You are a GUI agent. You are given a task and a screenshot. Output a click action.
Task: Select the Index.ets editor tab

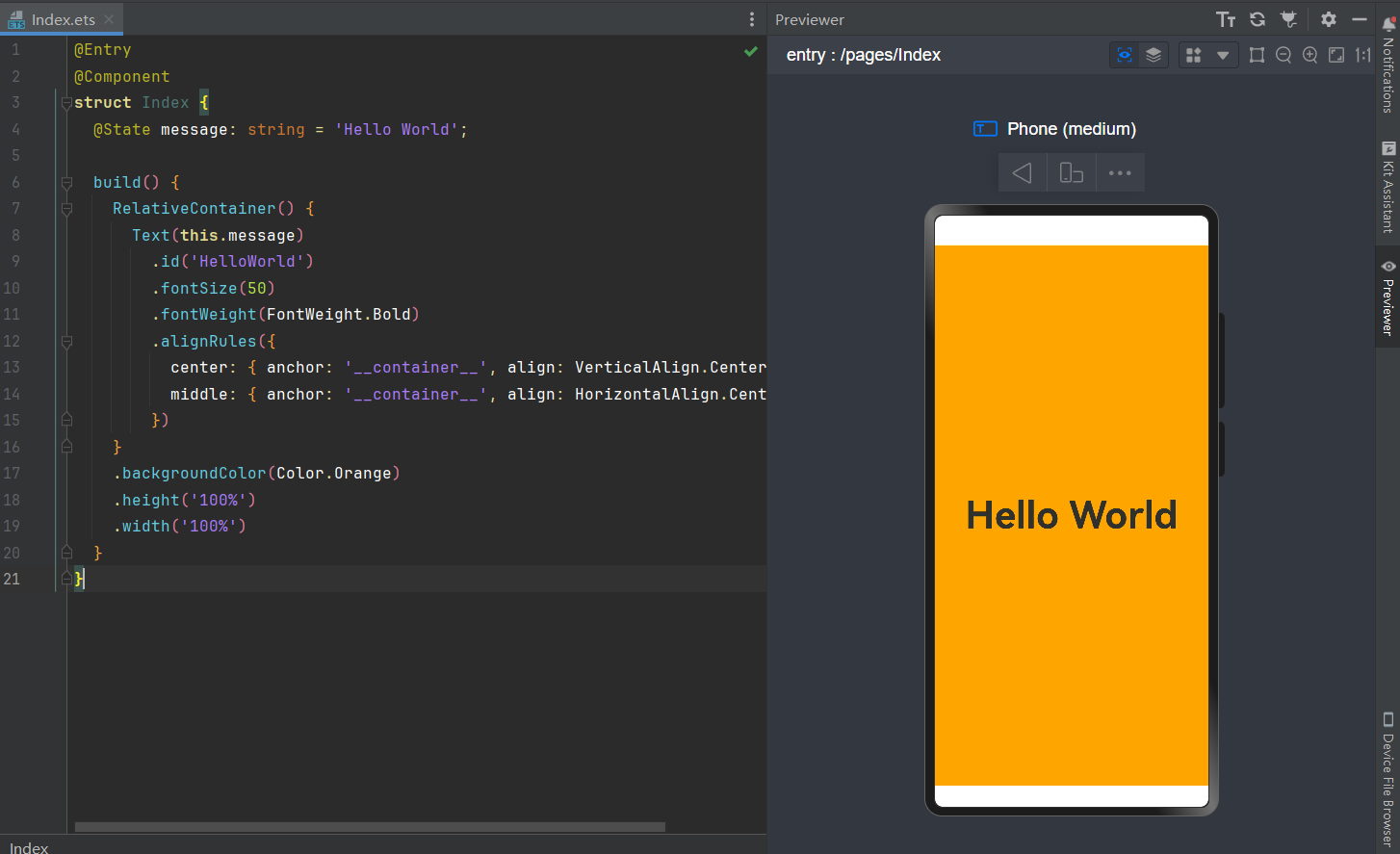[63, 19]
